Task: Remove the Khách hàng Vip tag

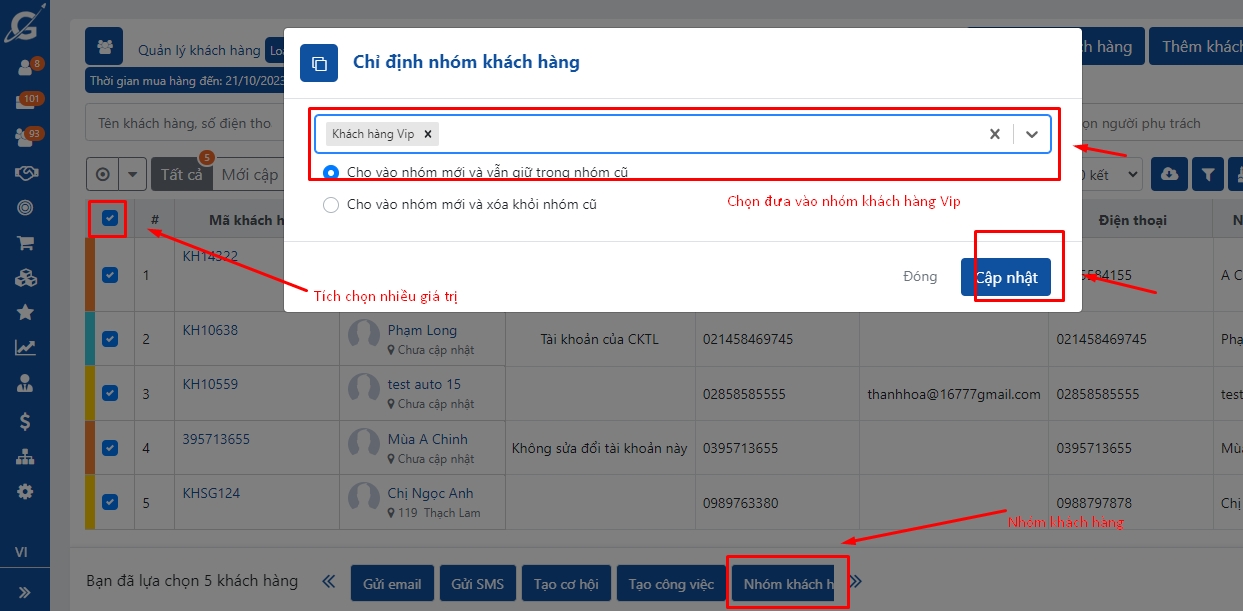Action: tap(428, 134)
